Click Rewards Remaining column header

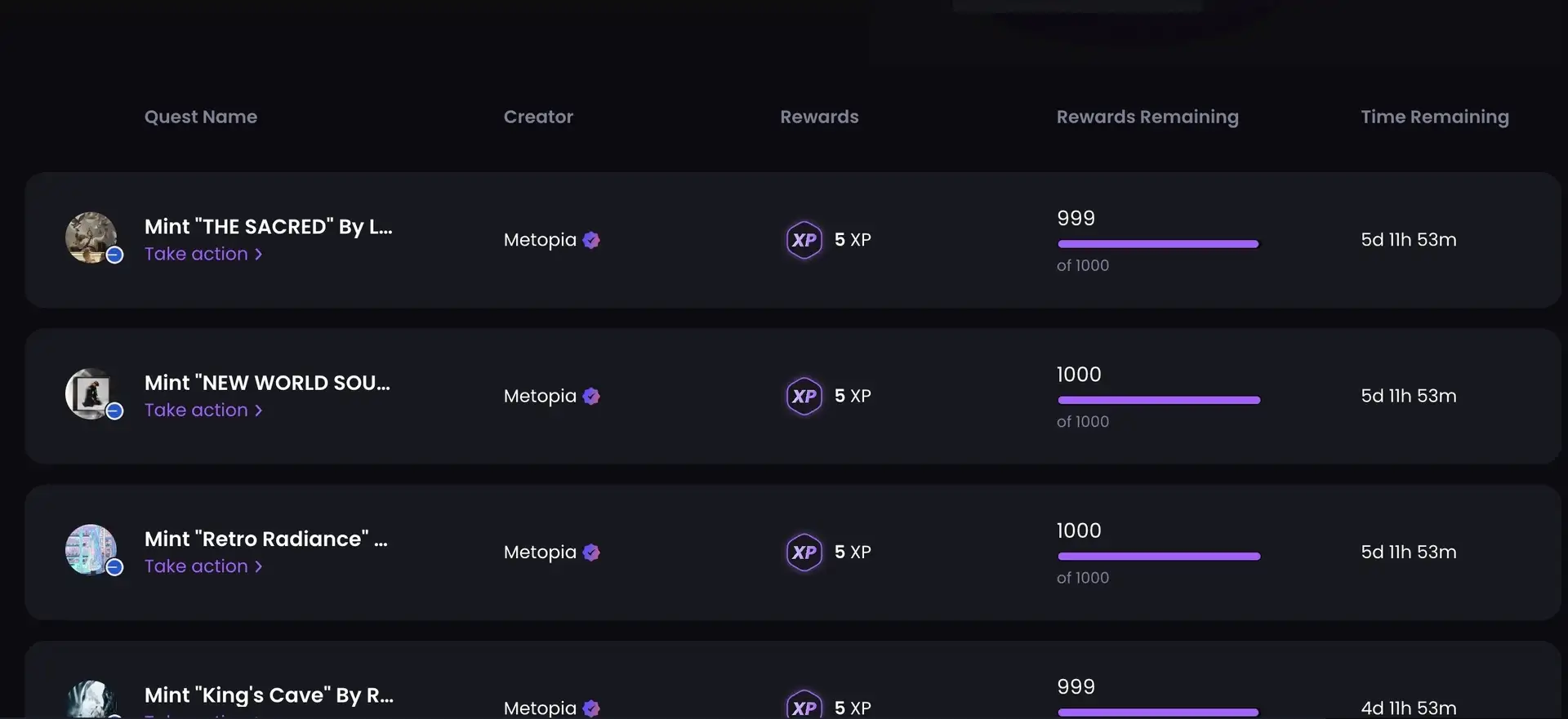coord(1147,117)
